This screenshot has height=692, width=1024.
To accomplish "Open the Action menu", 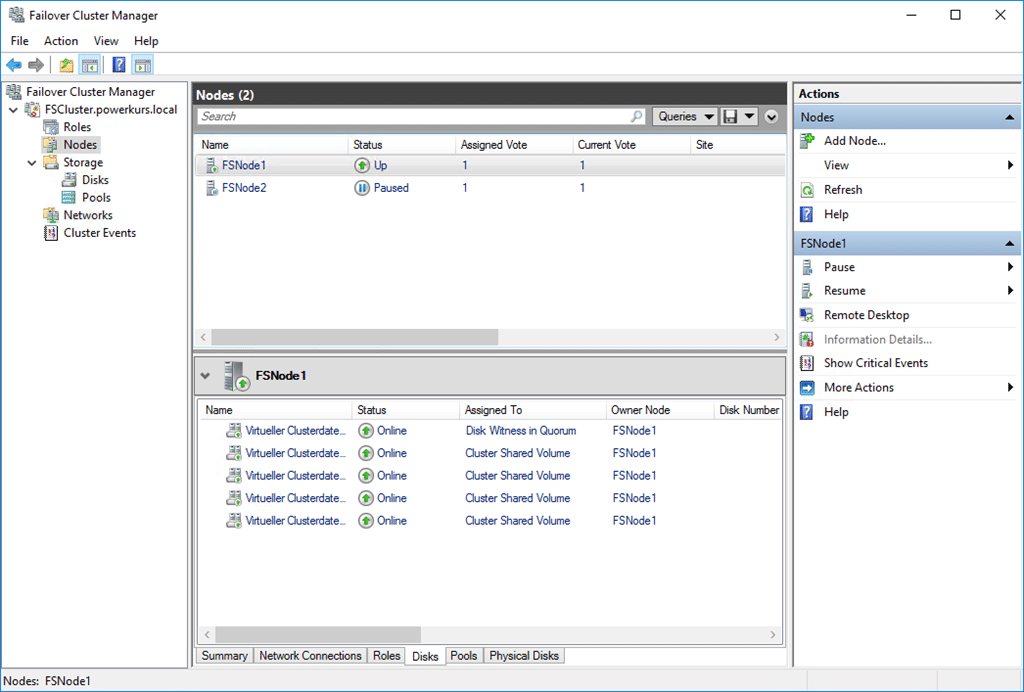I will (61, 40).
